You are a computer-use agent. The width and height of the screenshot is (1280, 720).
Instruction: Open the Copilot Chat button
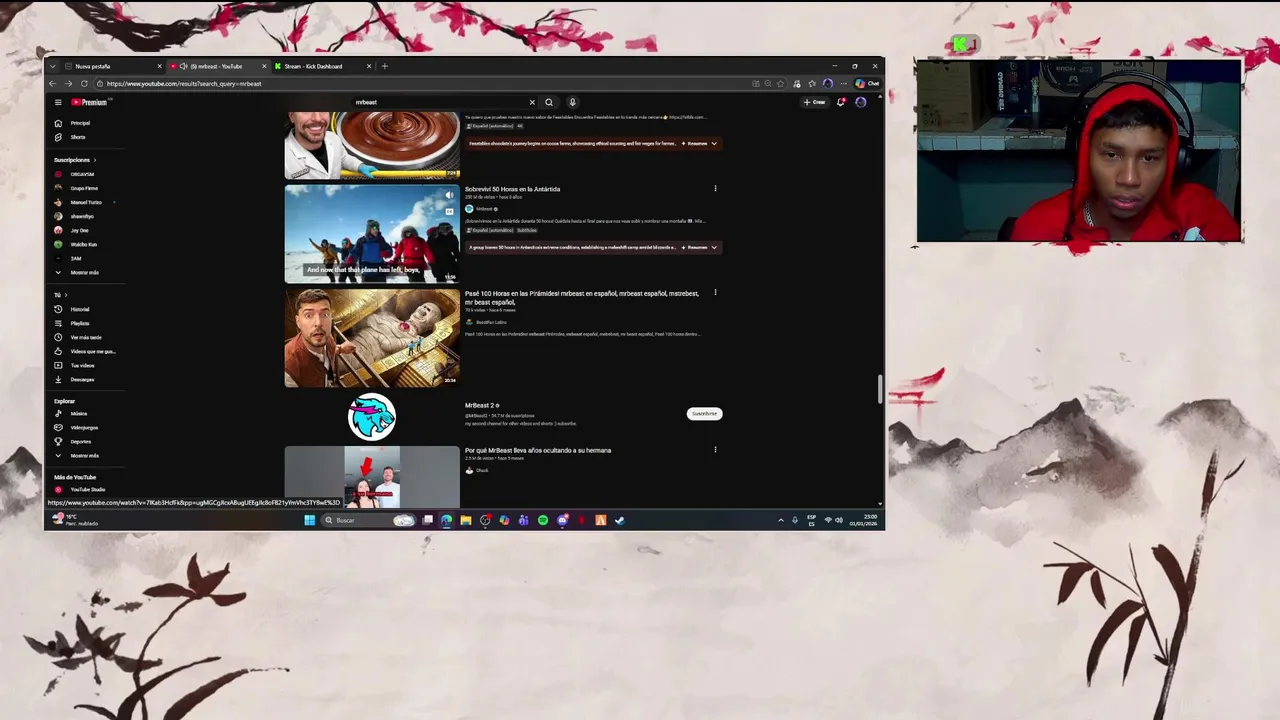pyautogui.click(x=867, y=84)
